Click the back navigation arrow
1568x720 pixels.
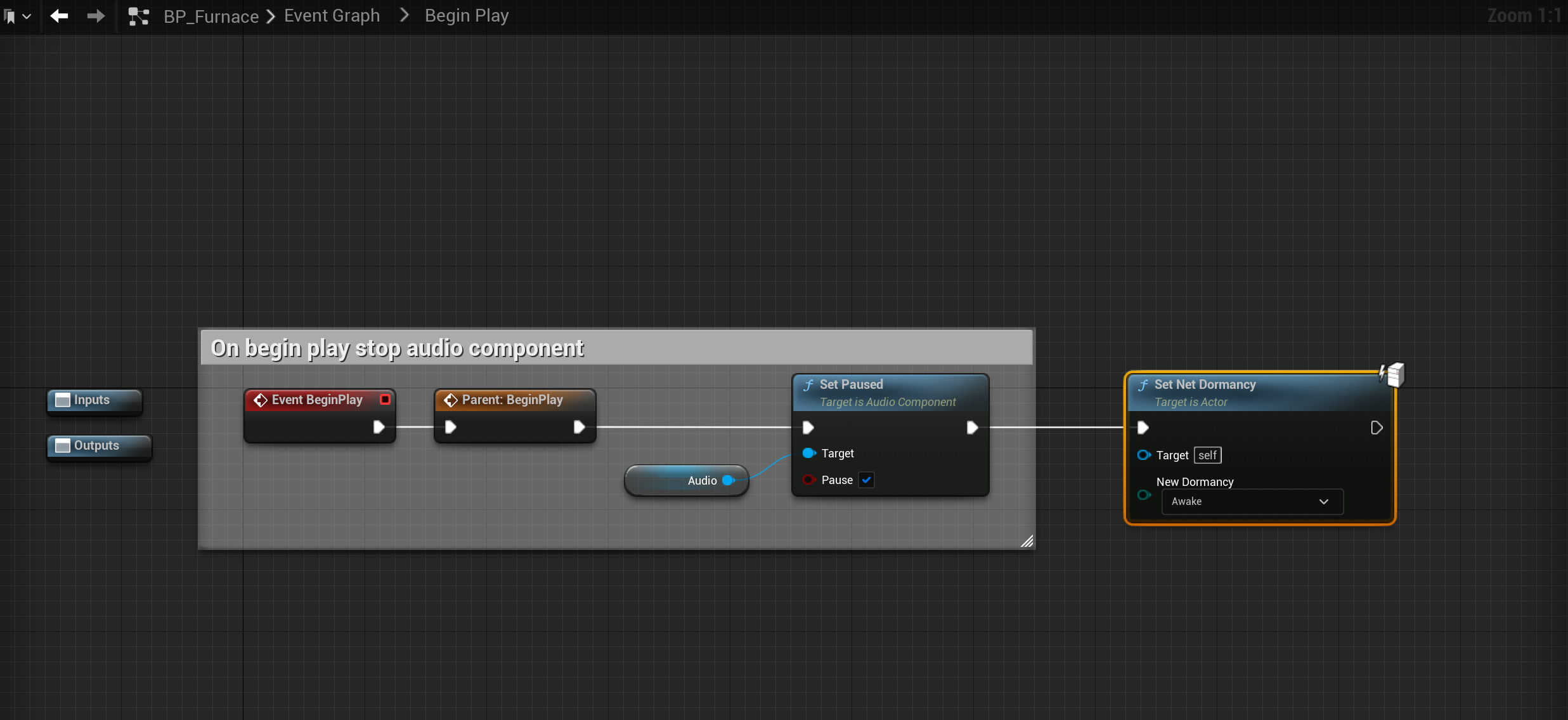59,16
